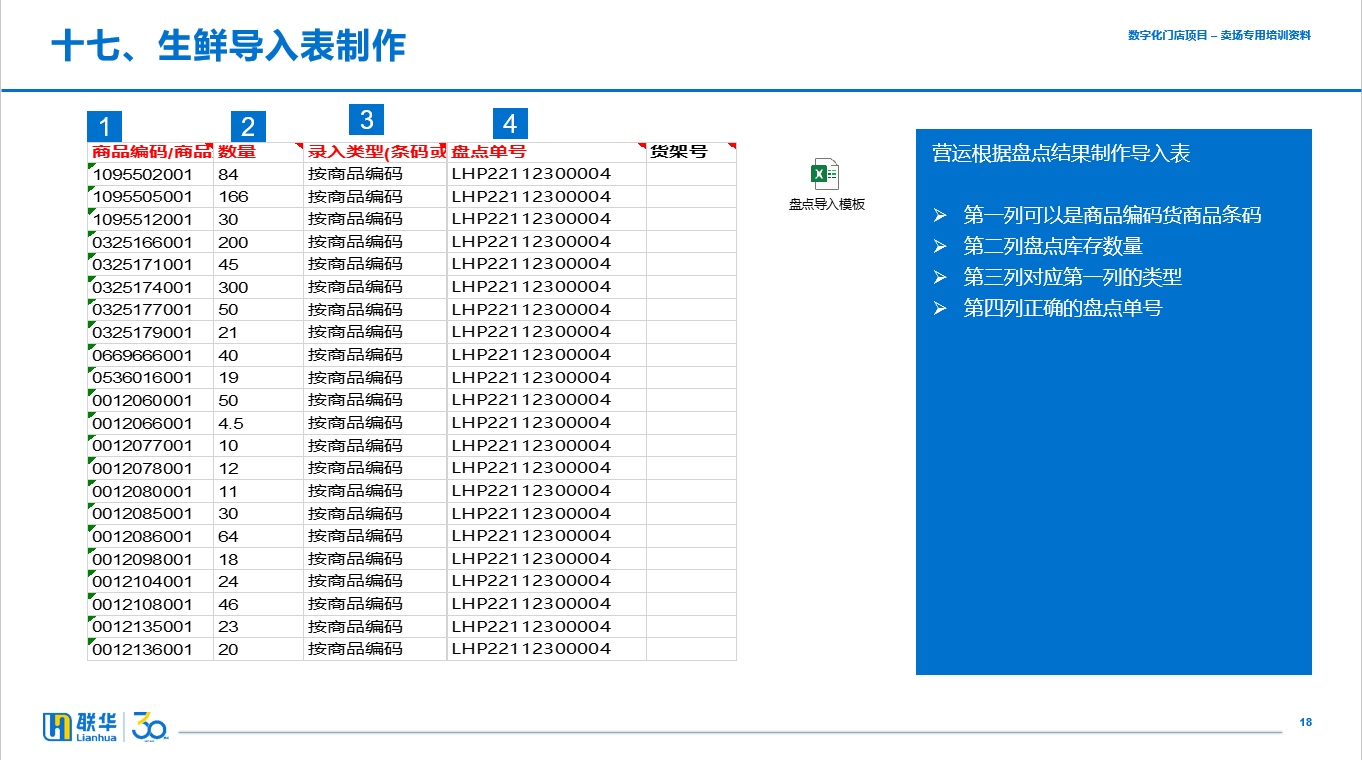The image size is (1362, 760).
Task: Select the 盘点单号 column header
Action: pos(547,152)
